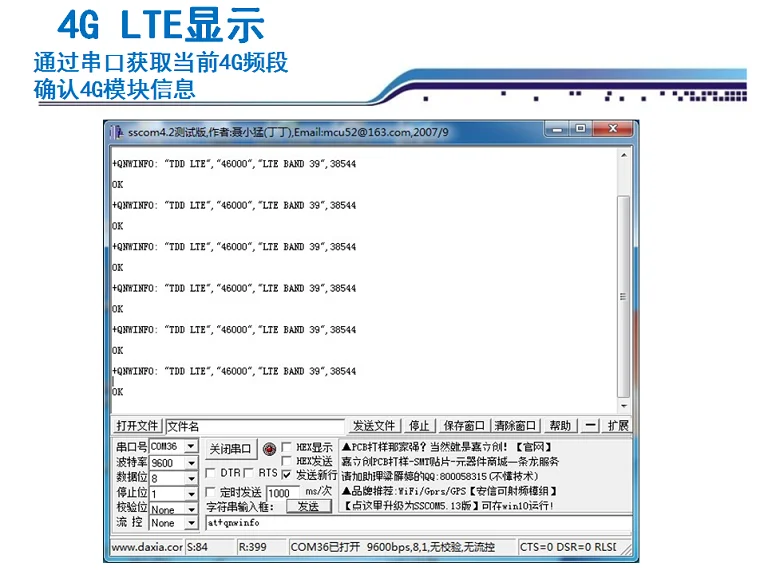Open the 流控 None dropdown
Viewport: 760px width, 578px height.
191,523
